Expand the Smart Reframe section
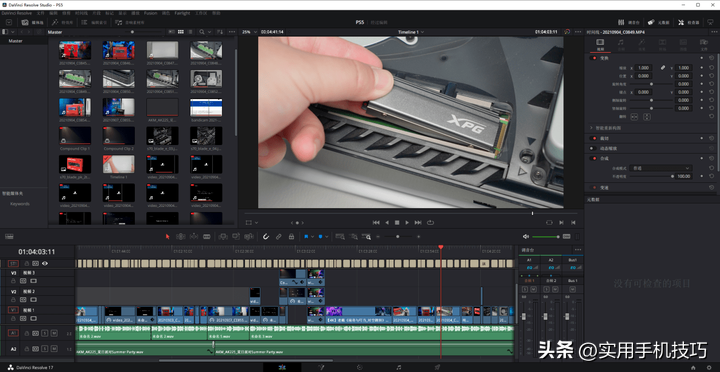Viewport: 720px width, 372px height. click(x=591, y=128)
